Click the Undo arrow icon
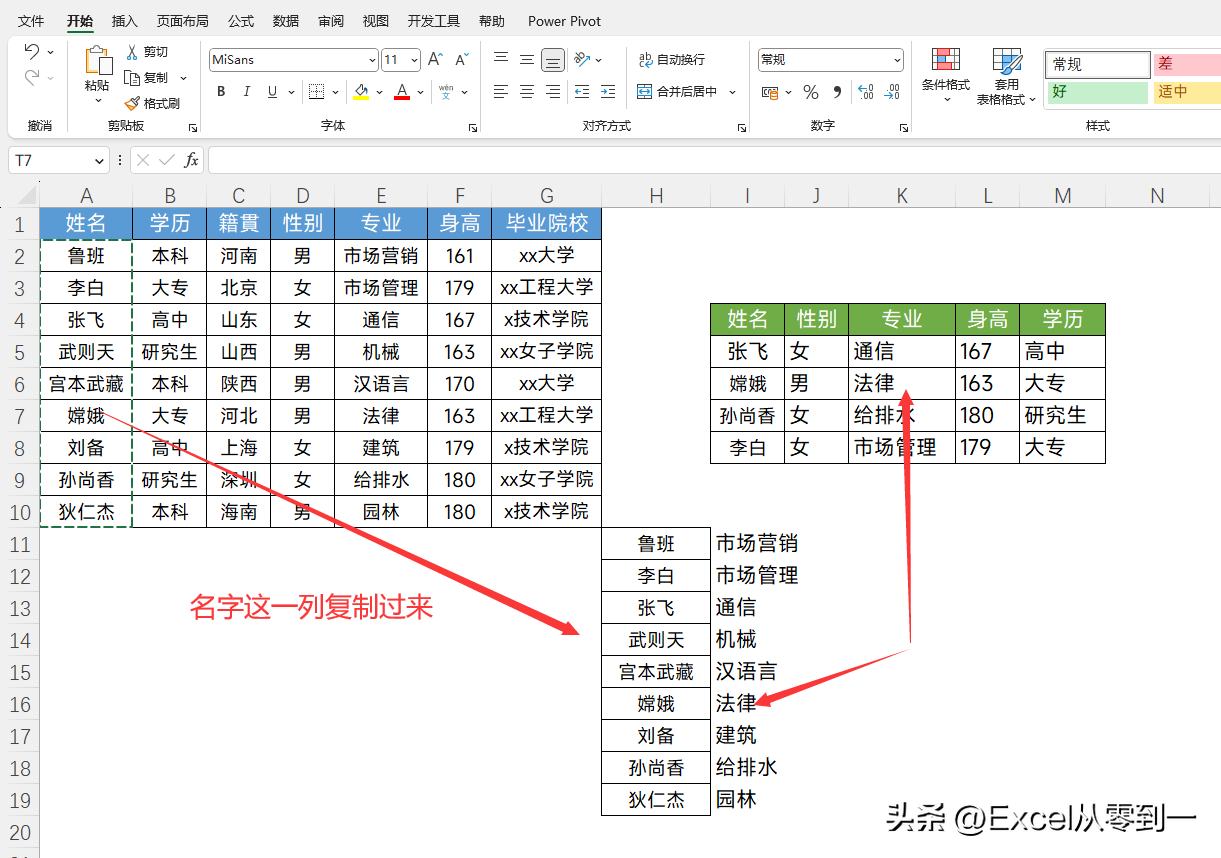Image resolution: width=1221 pixels, height=858 pixels. (31, 52)
